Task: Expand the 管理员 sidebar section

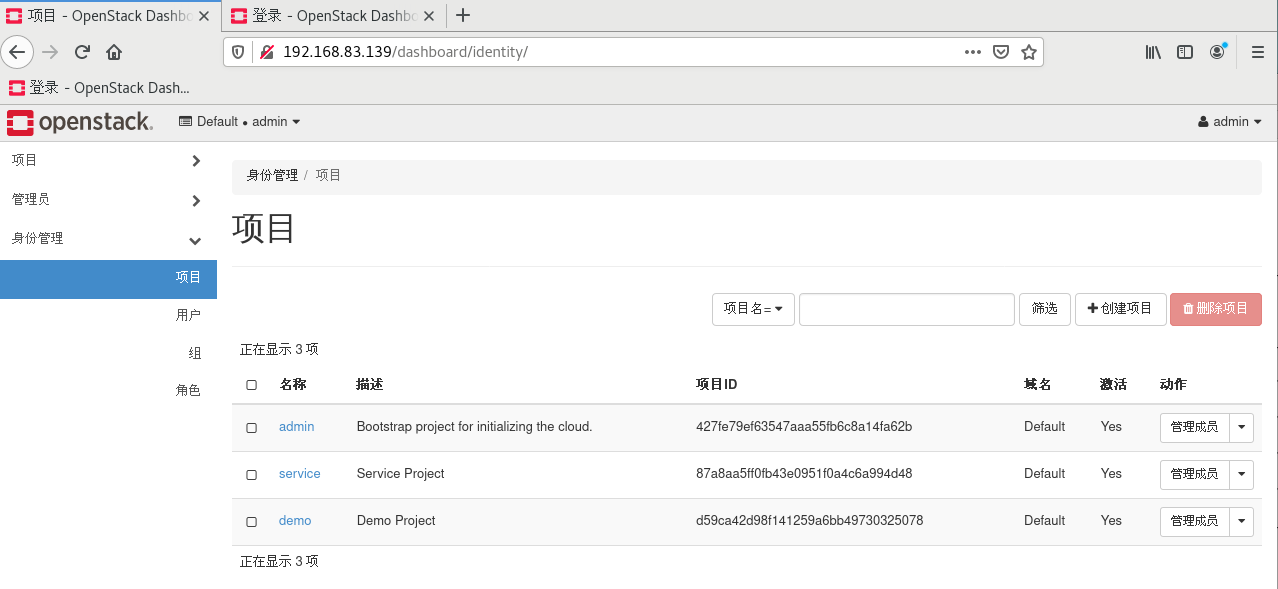Action: point(108,200)
